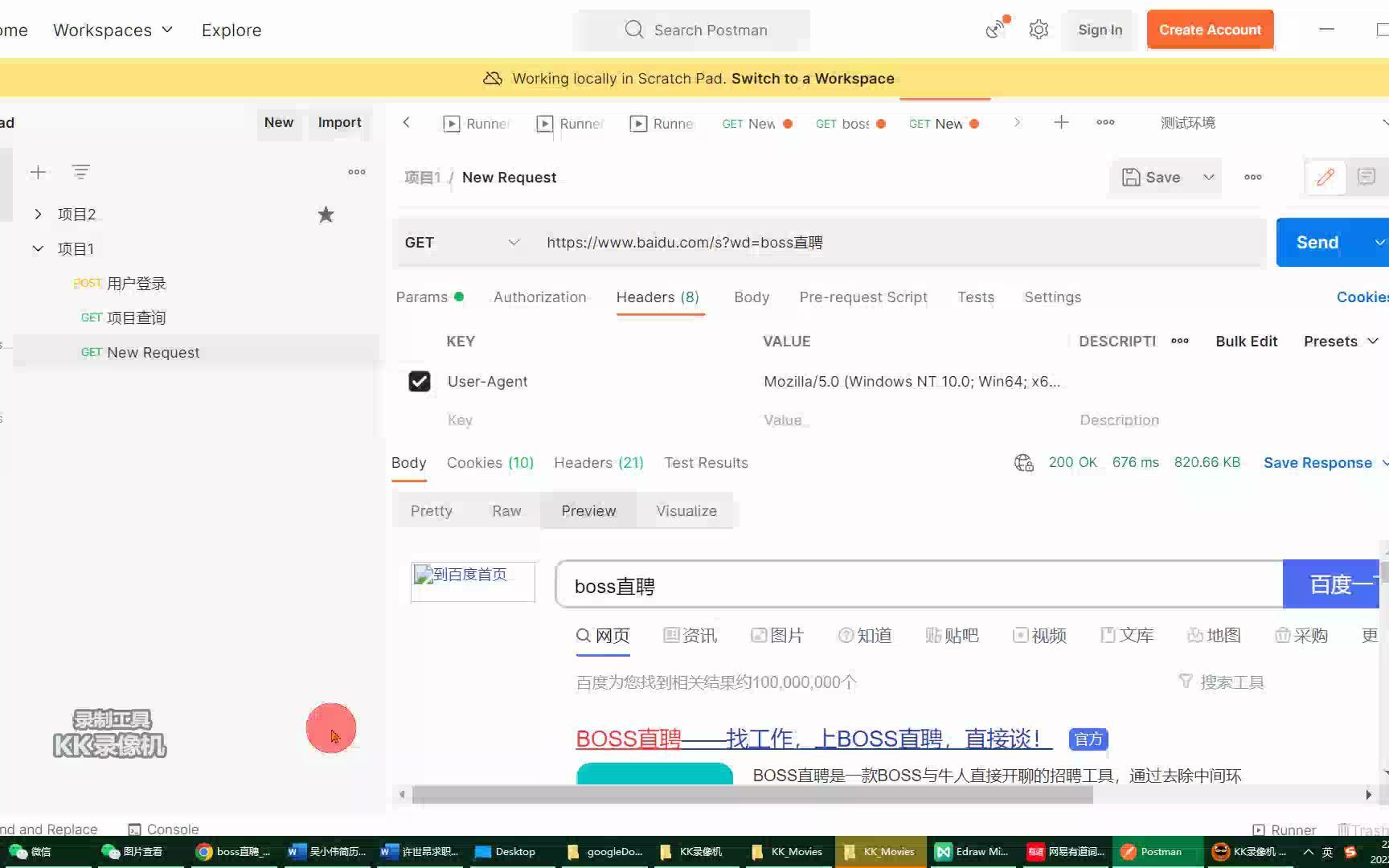The height and width of the screenshot is (868, 1389).
Task: Click the request URL field
Action: click(900, 243)
